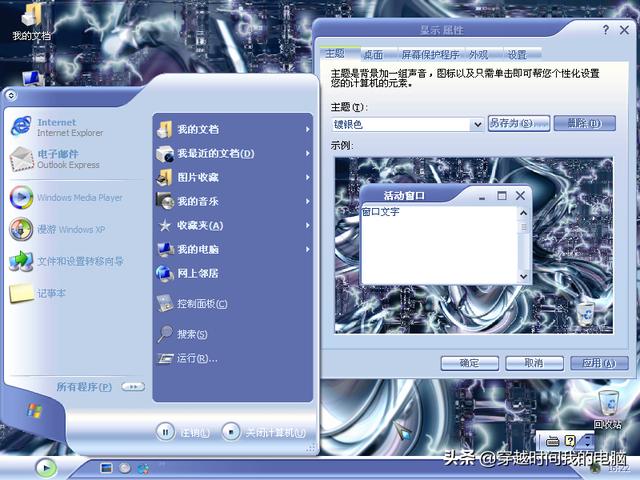This screenshot has height=480, width=640.
Task: Click 确定 OK button
Action: (469, 363)
